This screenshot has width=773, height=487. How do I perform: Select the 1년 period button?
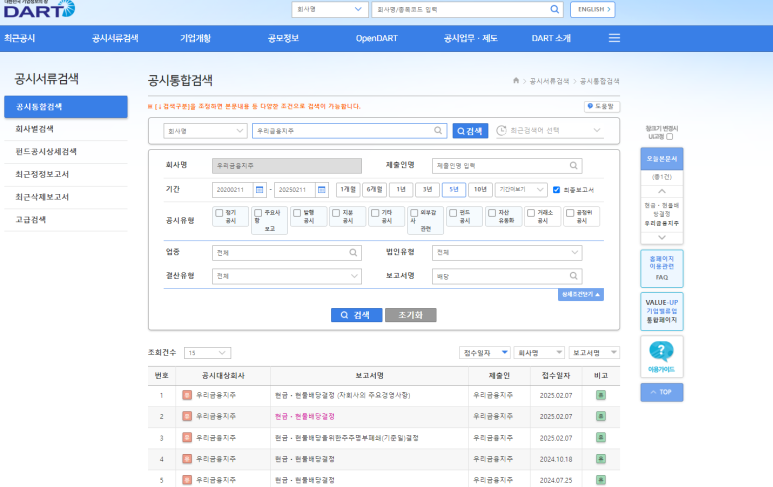point(401,190)
